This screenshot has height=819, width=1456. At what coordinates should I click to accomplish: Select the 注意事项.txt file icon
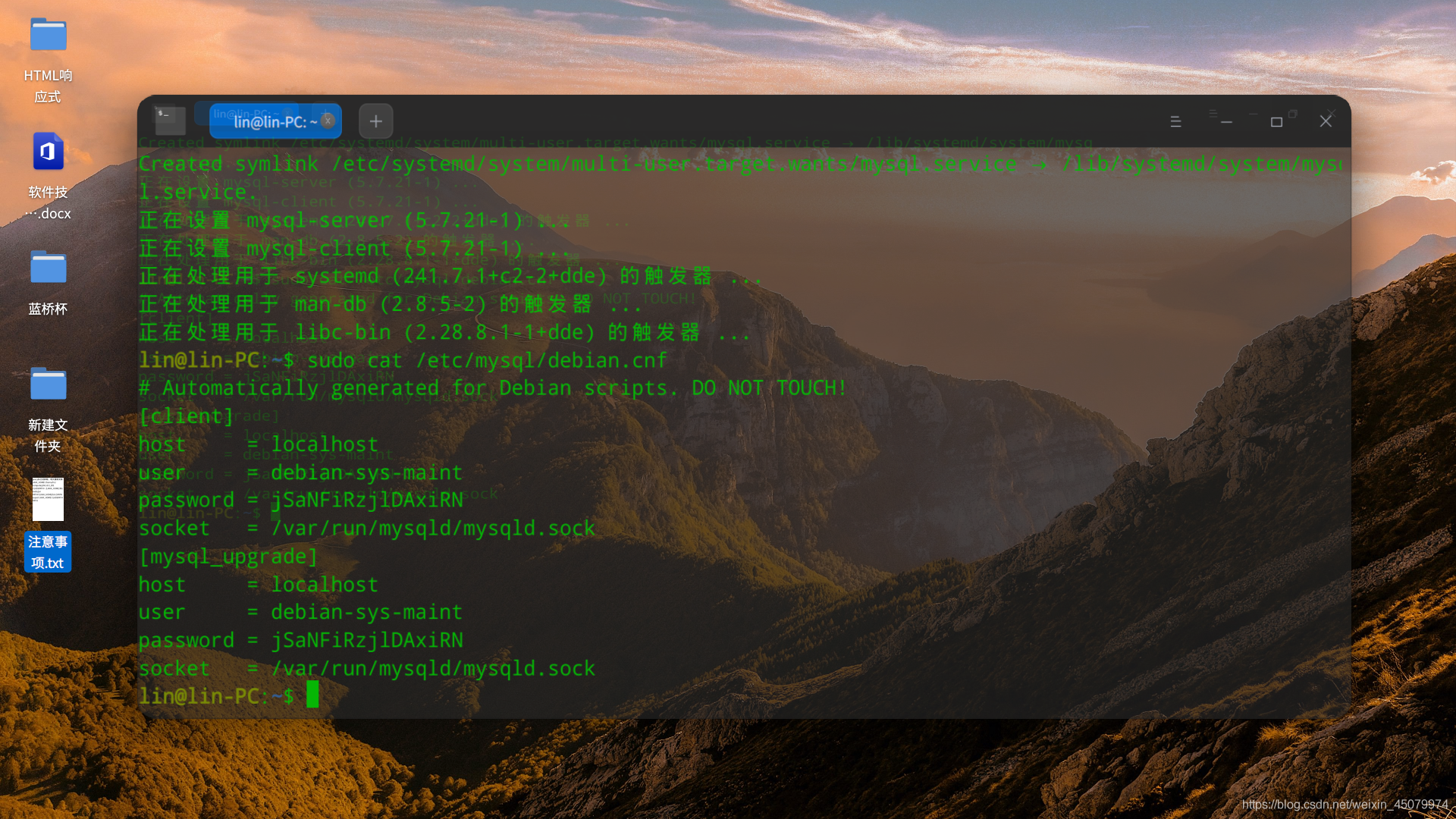48,499
